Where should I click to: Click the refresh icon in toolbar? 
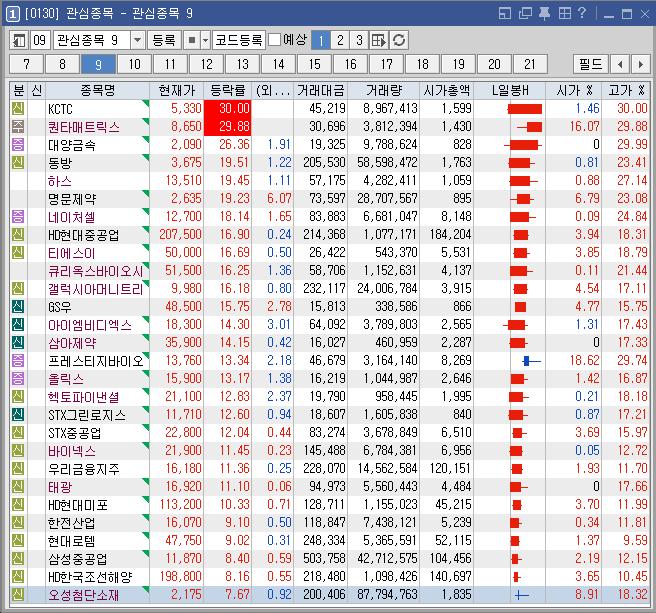tap(399, 40)
